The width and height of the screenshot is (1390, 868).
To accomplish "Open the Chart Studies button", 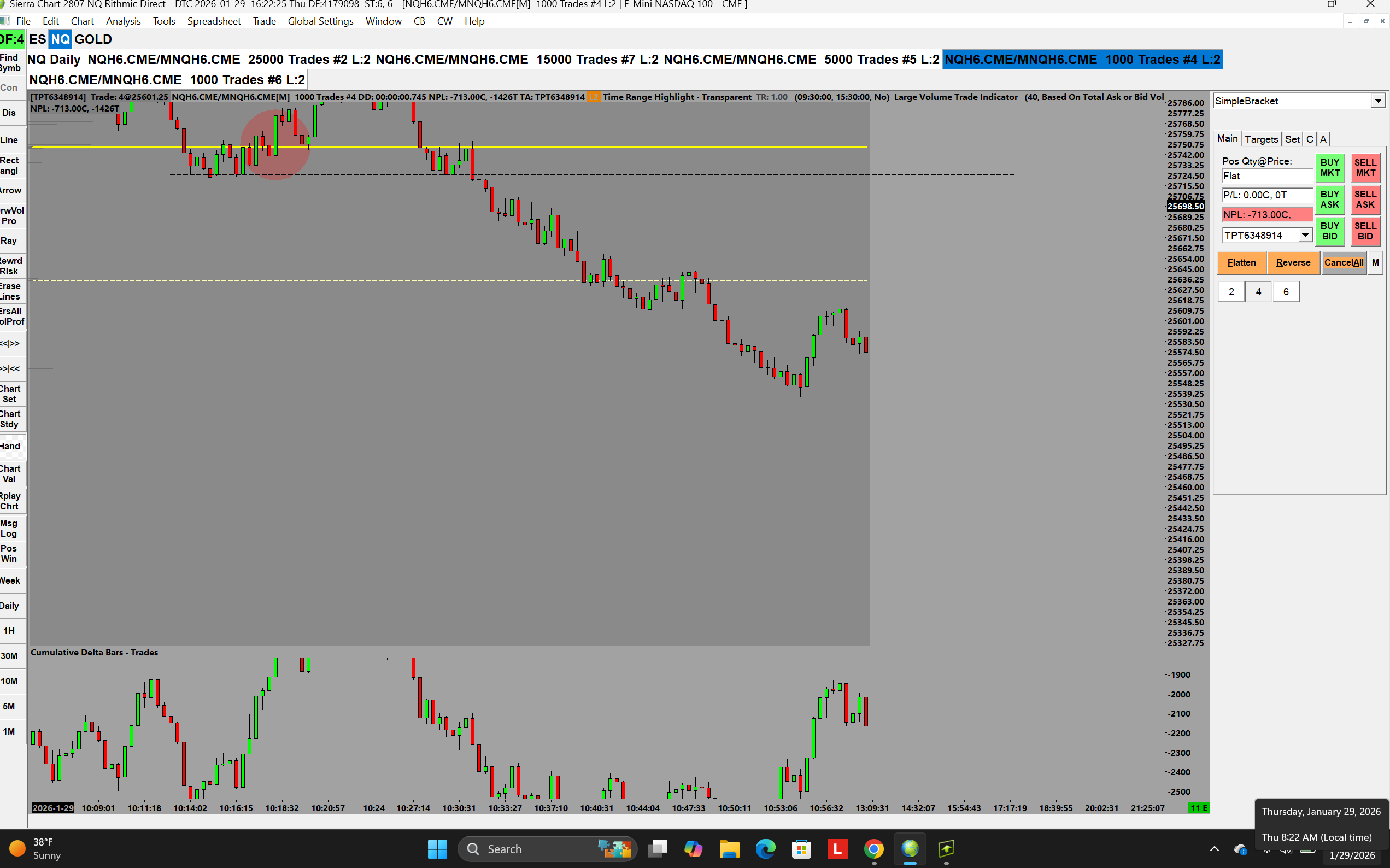I will 10,419.
